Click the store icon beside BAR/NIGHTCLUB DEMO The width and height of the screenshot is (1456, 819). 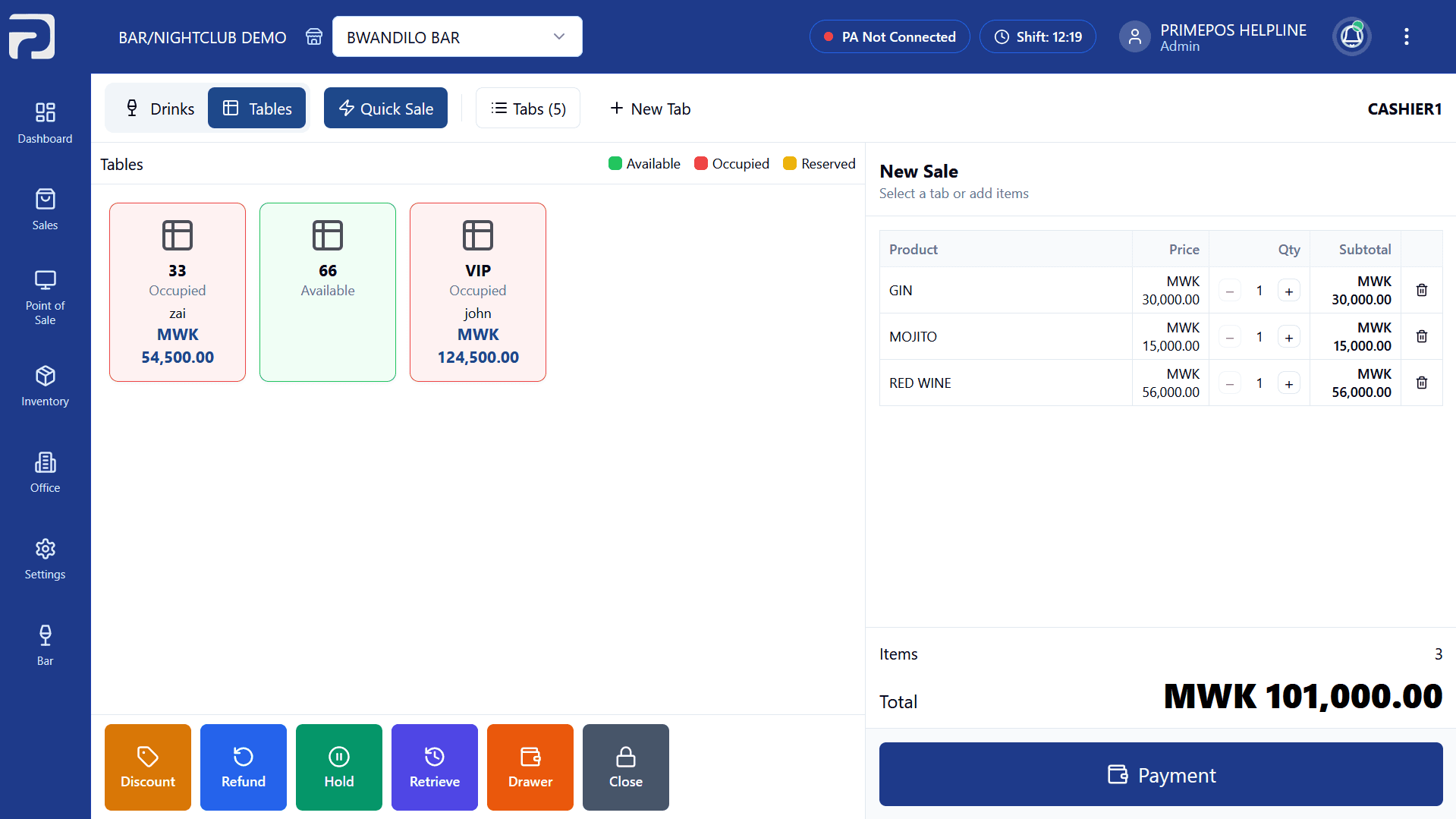313,36
